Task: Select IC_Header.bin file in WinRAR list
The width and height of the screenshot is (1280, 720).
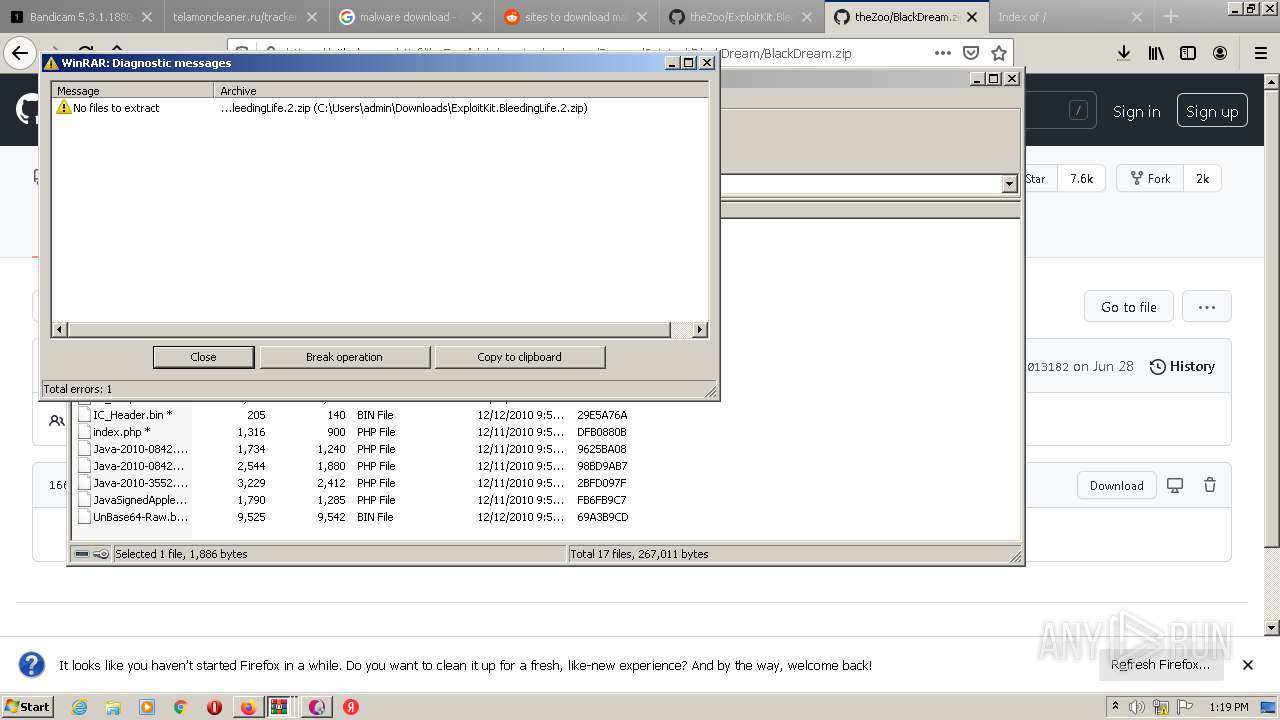Action: click(x=132, y=415)
